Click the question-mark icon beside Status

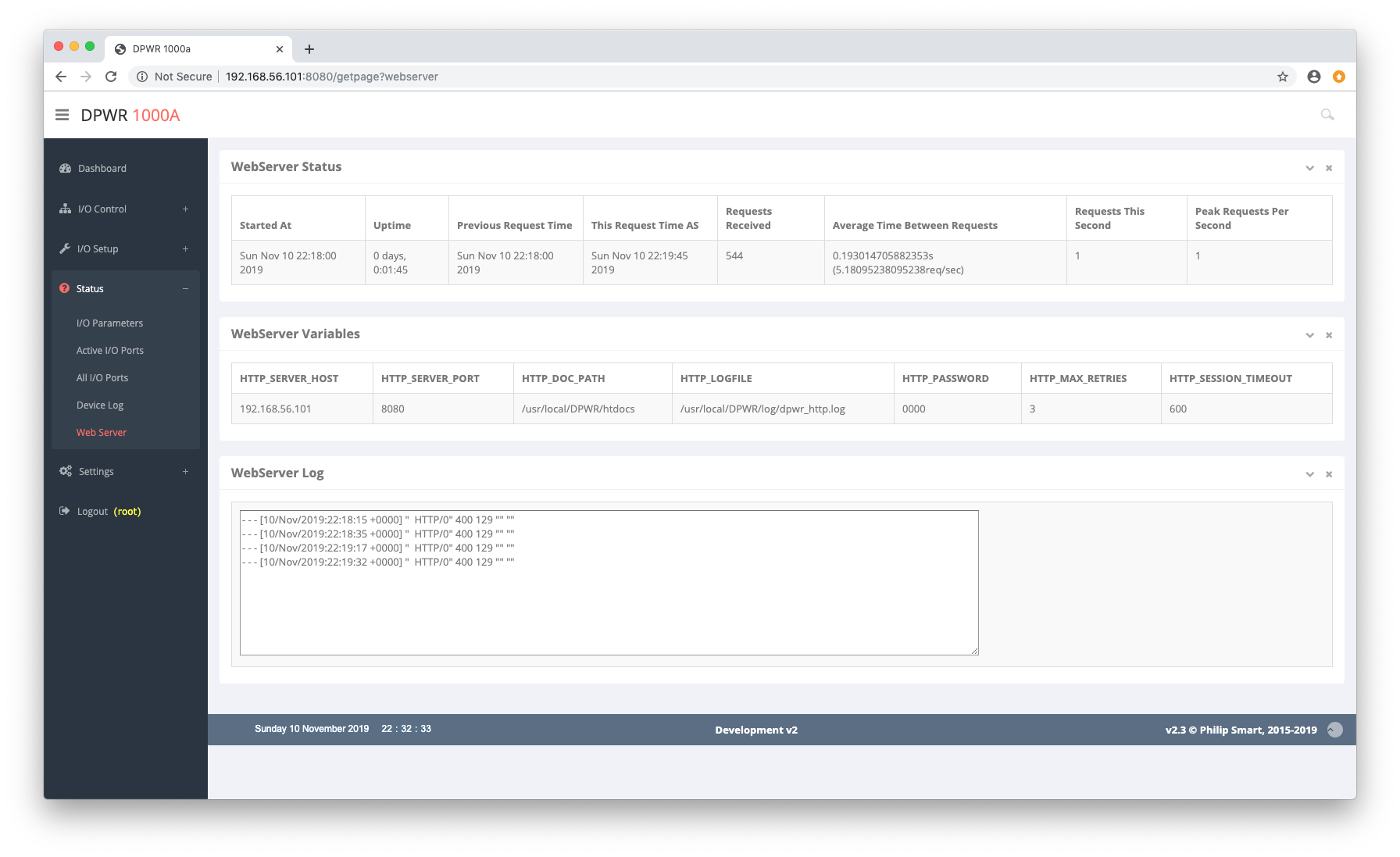tap(65, 288)
